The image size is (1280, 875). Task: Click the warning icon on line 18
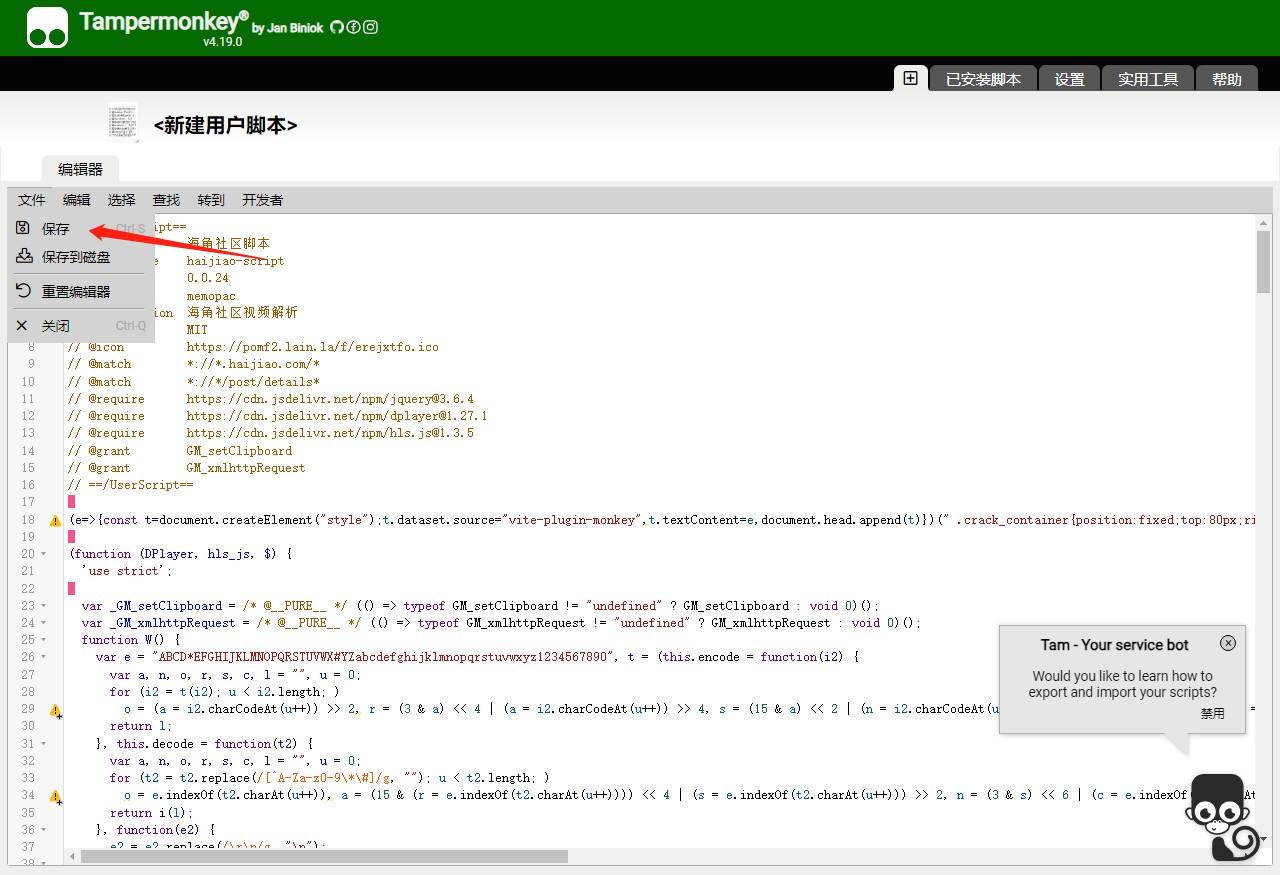pyautogui.click(x=56, y=520)
